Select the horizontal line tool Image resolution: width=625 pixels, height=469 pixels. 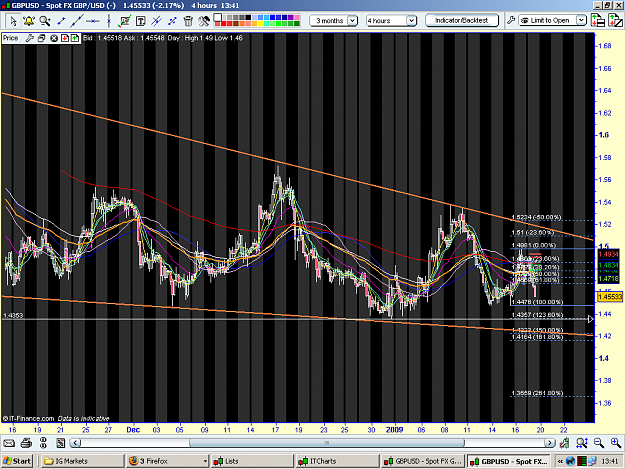(92, 21)
